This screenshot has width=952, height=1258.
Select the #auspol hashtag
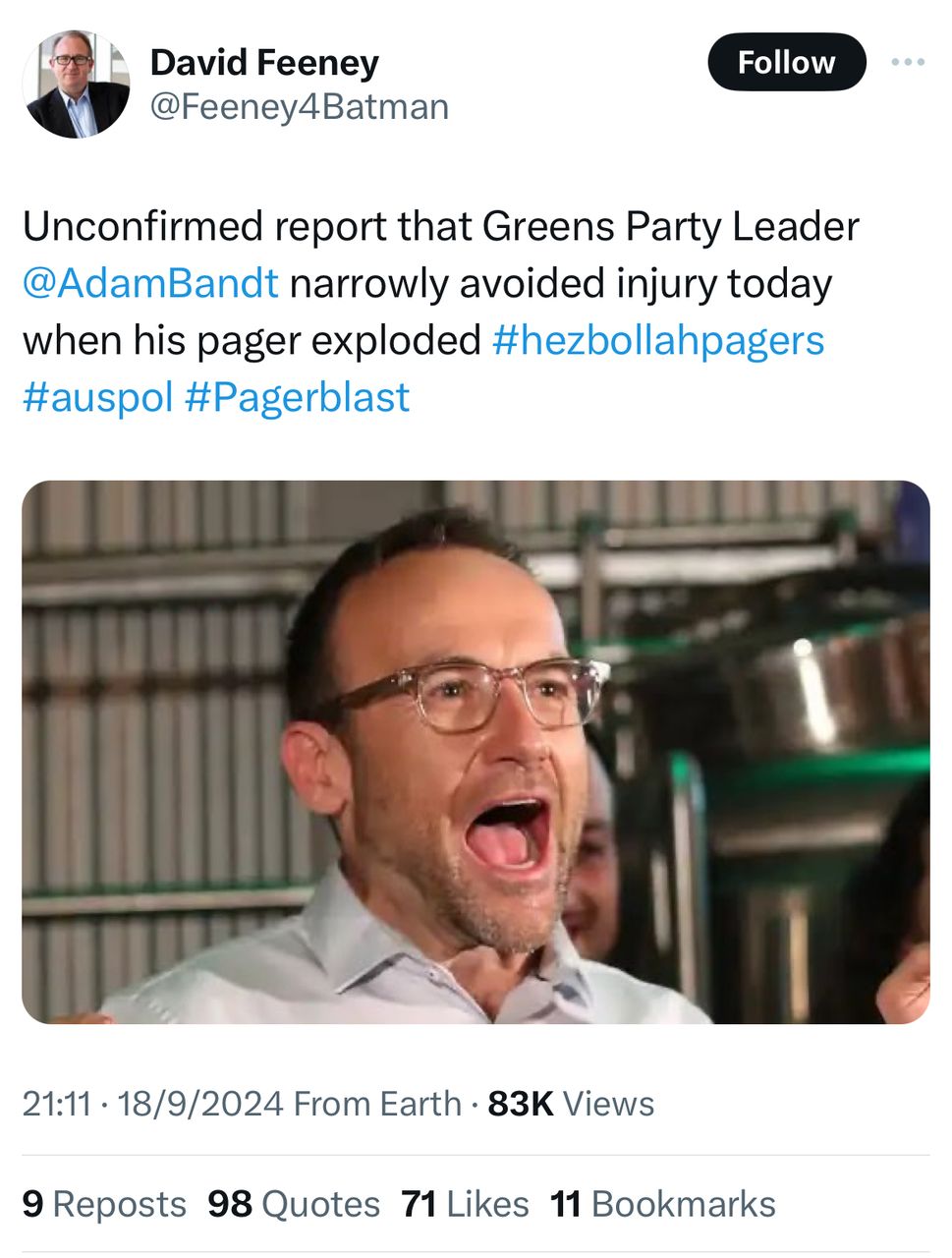(x=97, y=397)
